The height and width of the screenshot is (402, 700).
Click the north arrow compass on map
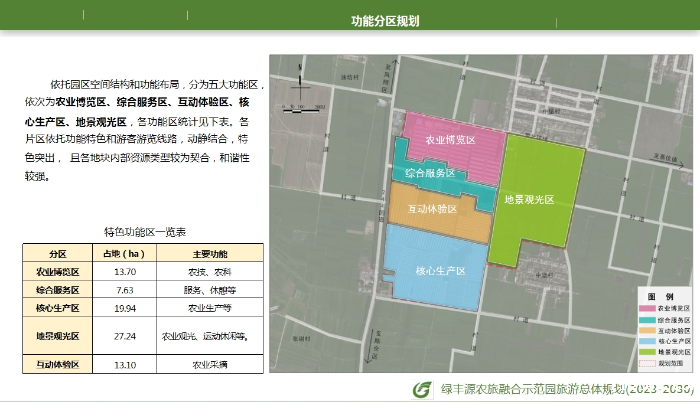296,88
